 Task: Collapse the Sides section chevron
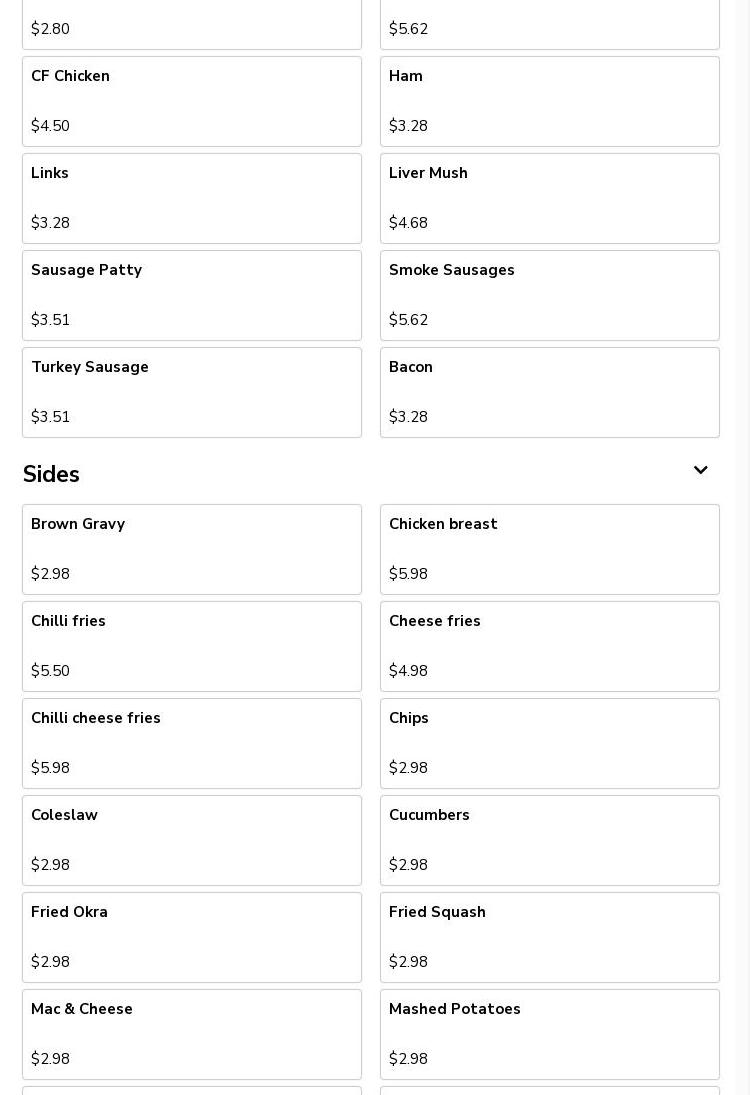(700, 471)
